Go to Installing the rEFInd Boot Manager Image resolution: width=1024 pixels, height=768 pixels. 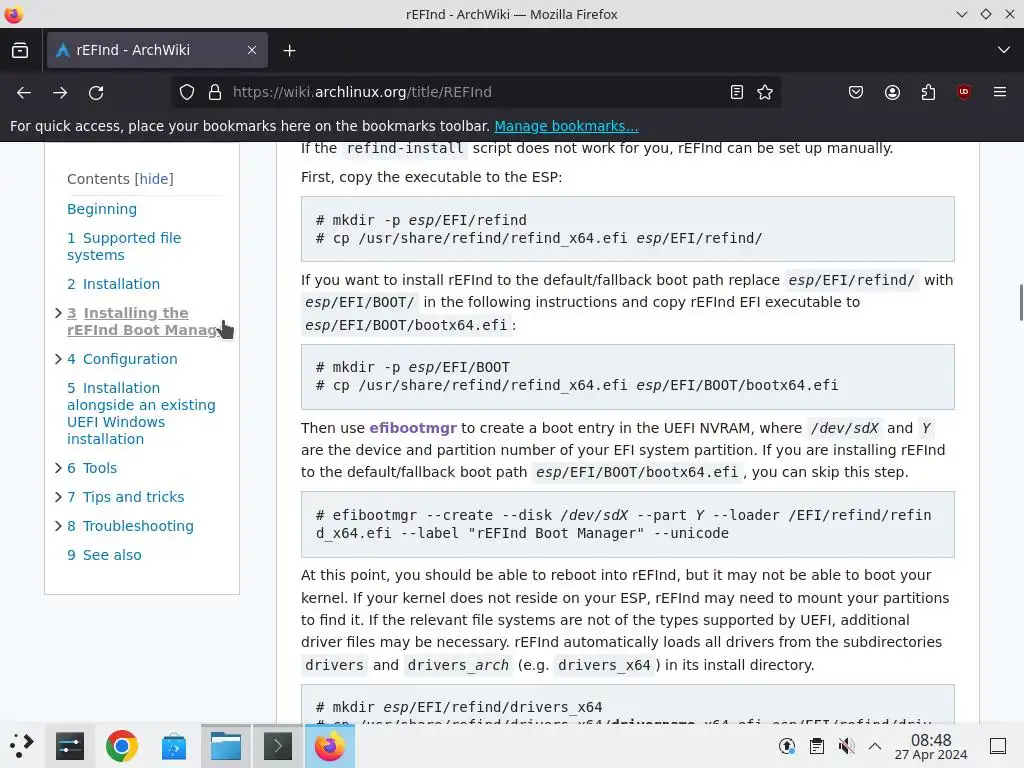(141, 321)
